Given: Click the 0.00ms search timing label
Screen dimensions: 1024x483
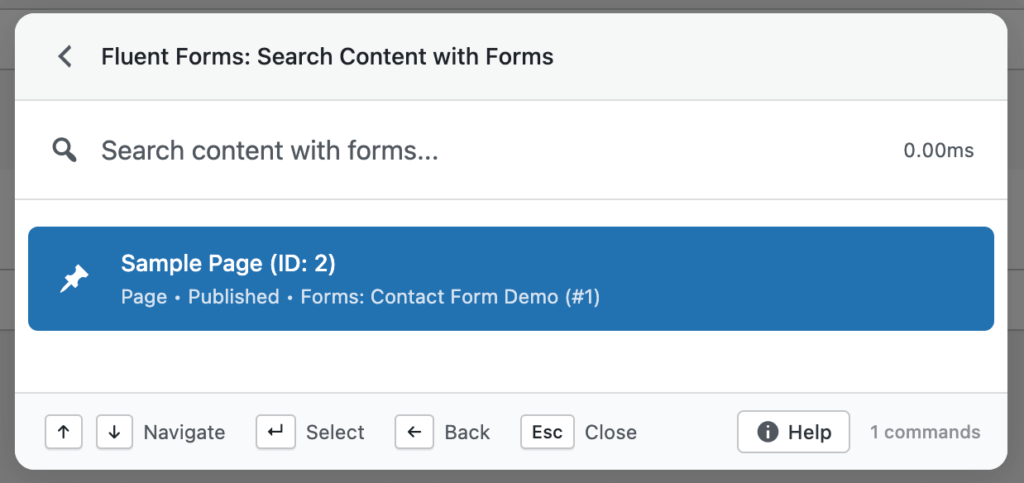Looking at the screenshot, I should tap(938, 151).
